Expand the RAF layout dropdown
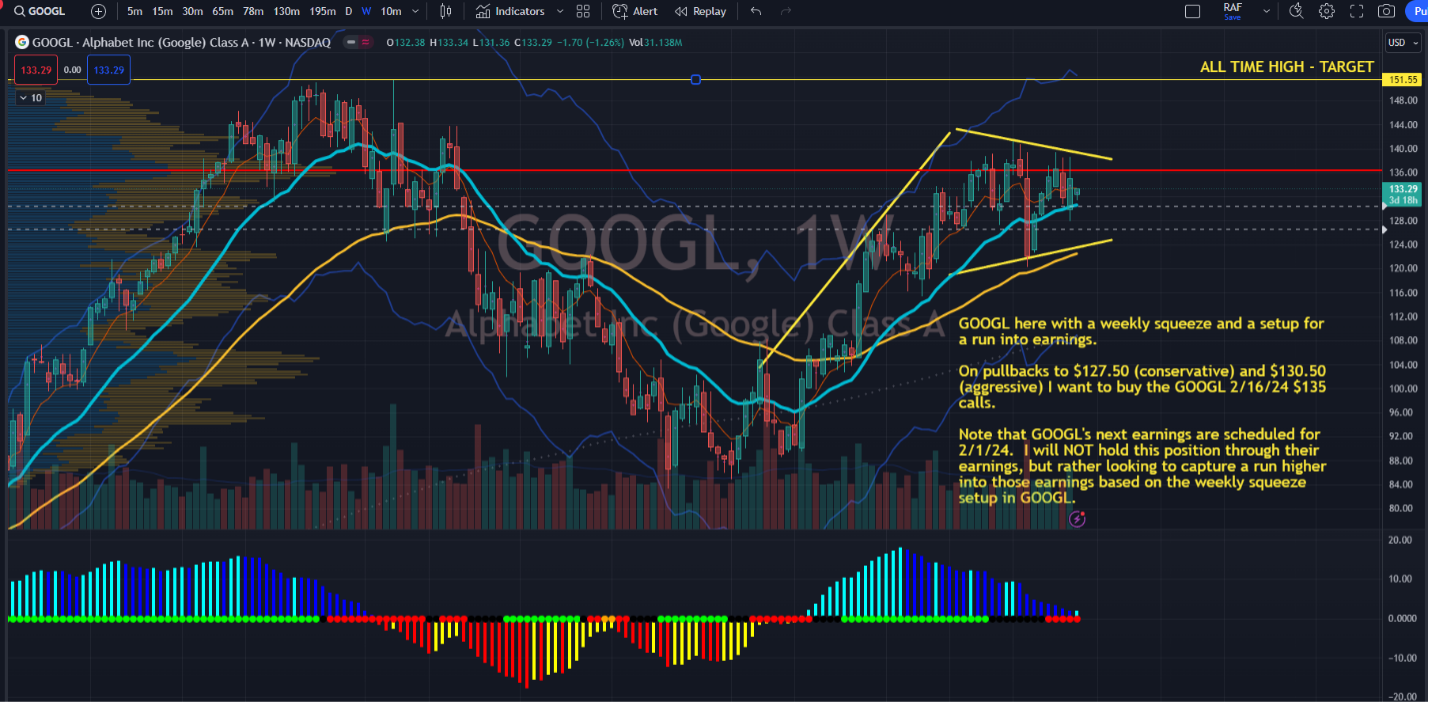The width and height of the screenshot is (1430, 705). point(1264,10)
